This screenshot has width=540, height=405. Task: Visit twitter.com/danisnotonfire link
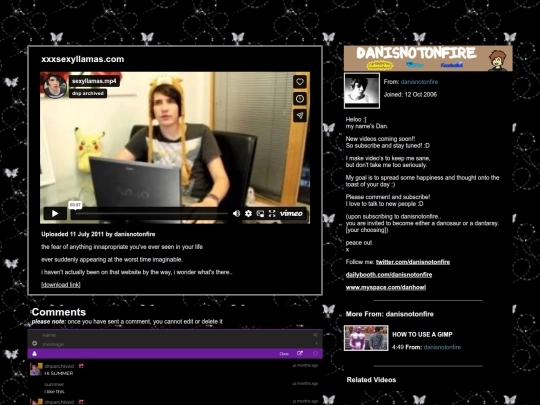tap(413, 262)
